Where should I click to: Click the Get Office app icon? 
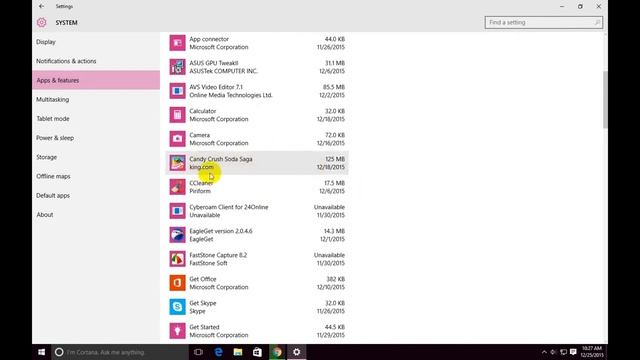(178, 283)
